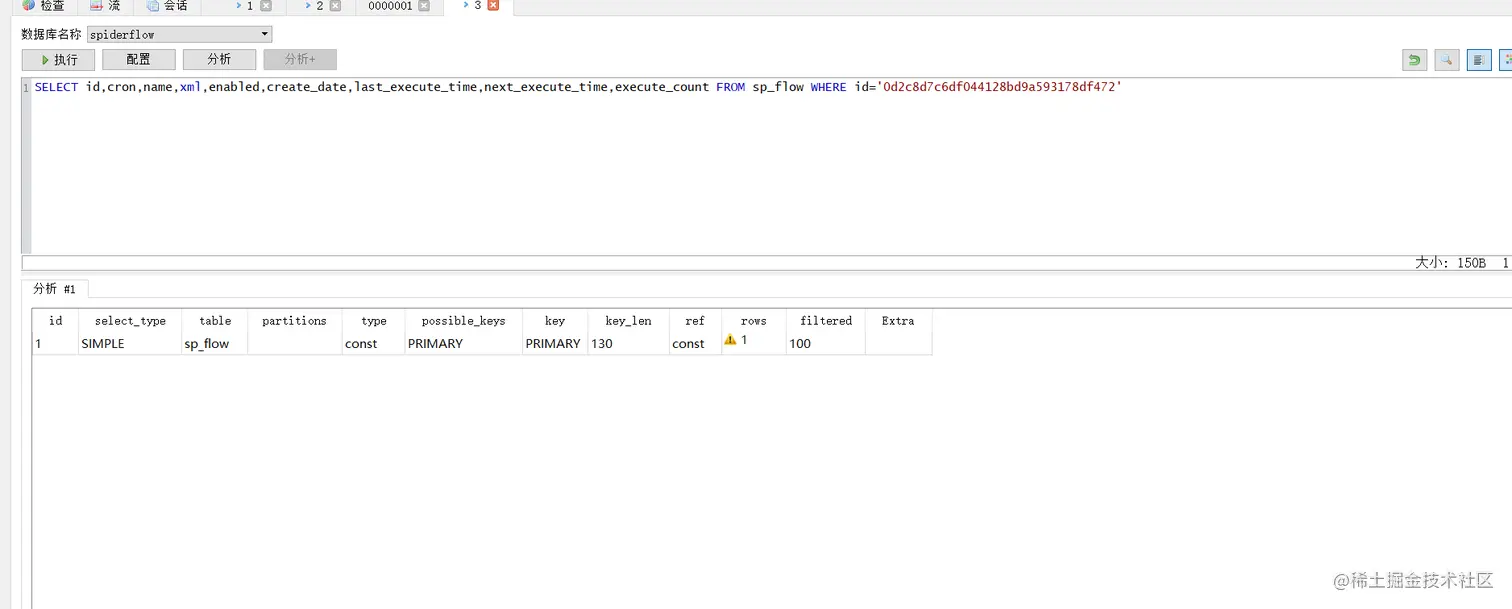This screenshot has width=1512, height=609.
Task: Click the rows column header
Action: [x=754, y=321]
